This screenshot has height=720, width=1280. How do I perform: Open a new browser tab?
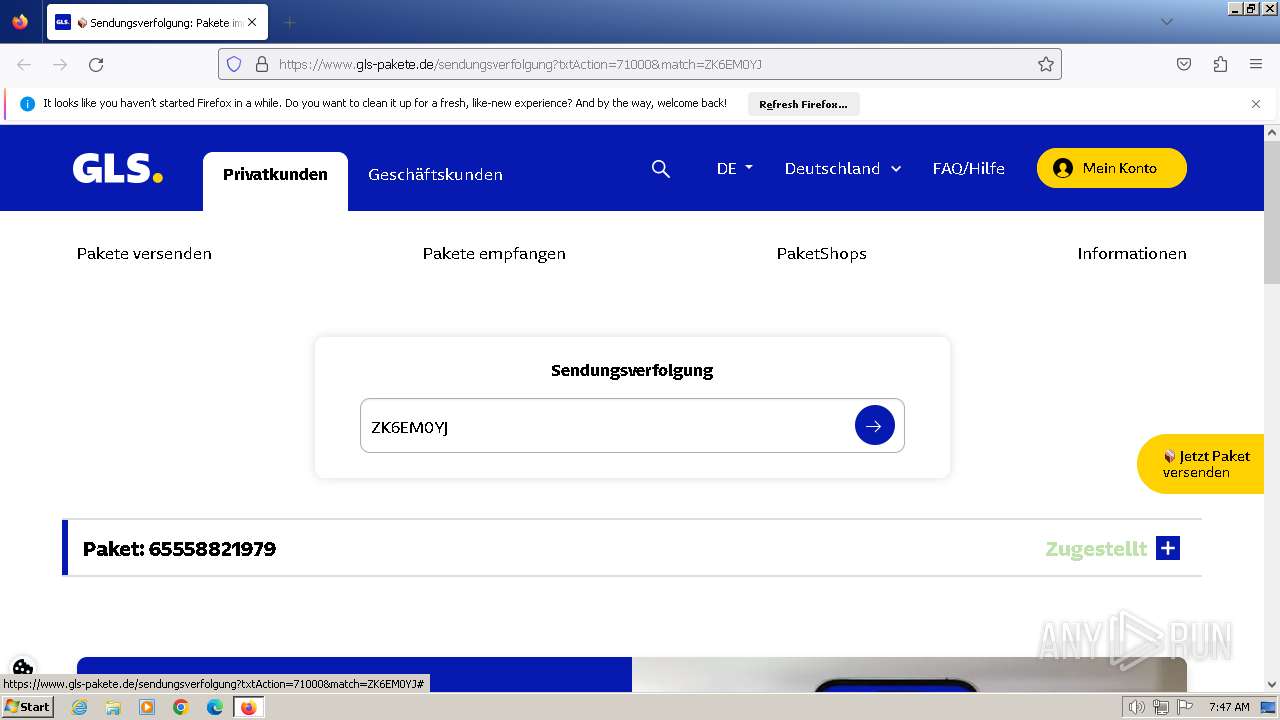pyautogui.click(x=289, y=22)
